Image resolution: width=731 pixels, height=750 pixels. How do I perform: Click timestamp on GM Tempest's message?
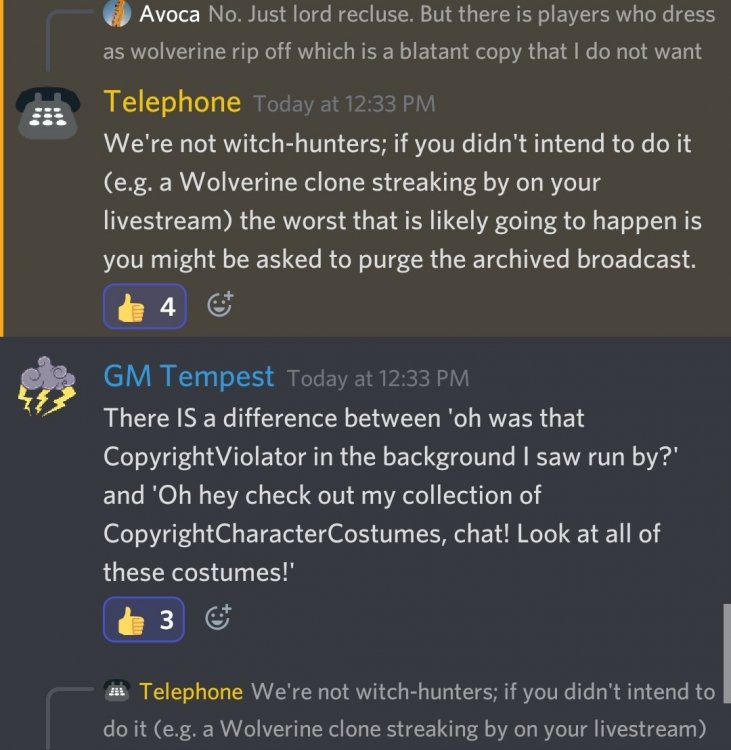tap(378, 378)
